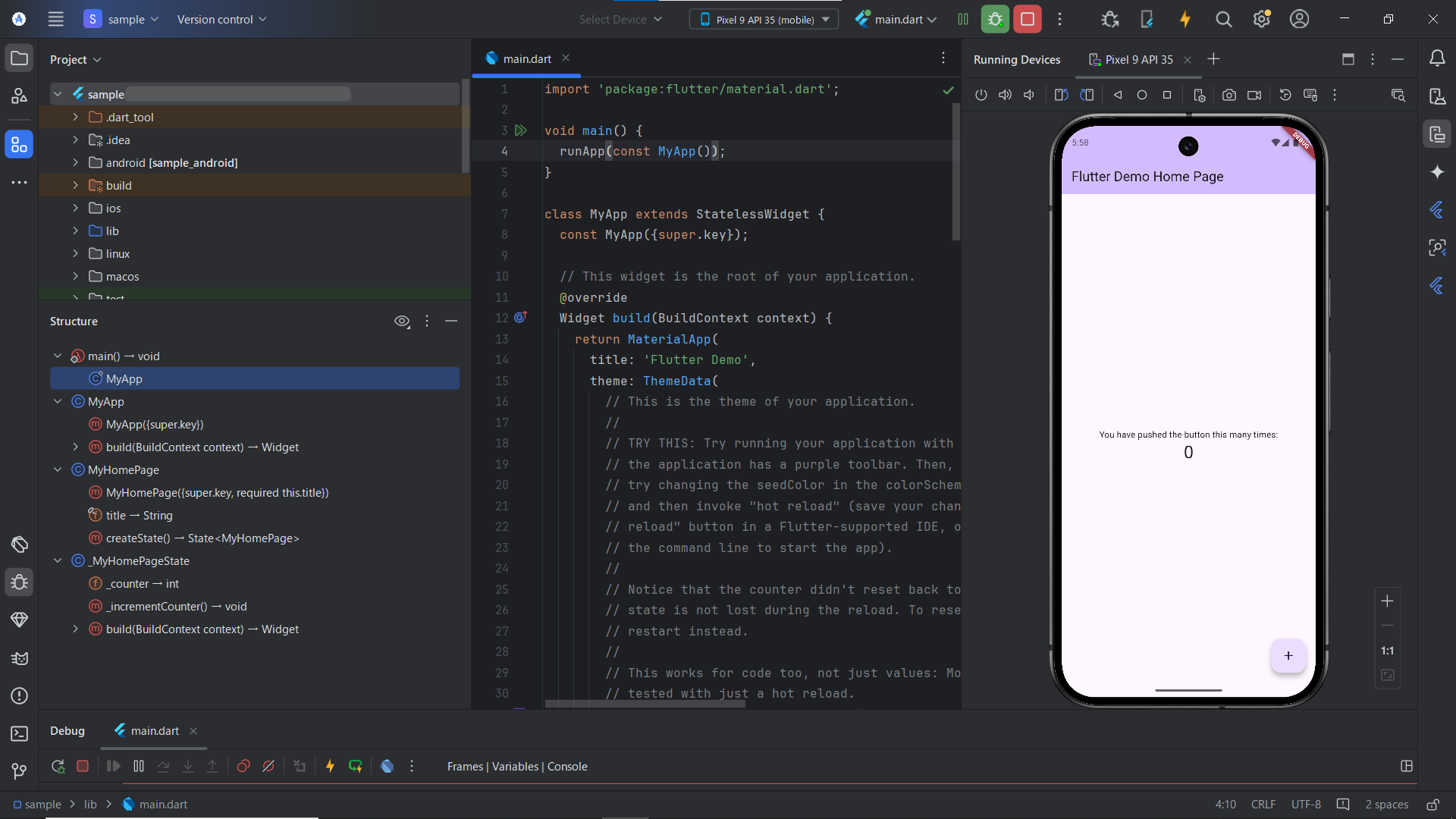The height and width of the screenshot is (819, 1456).
Task: Click the horizontal scrollbar under the code editor
Action: click(645, 704)
